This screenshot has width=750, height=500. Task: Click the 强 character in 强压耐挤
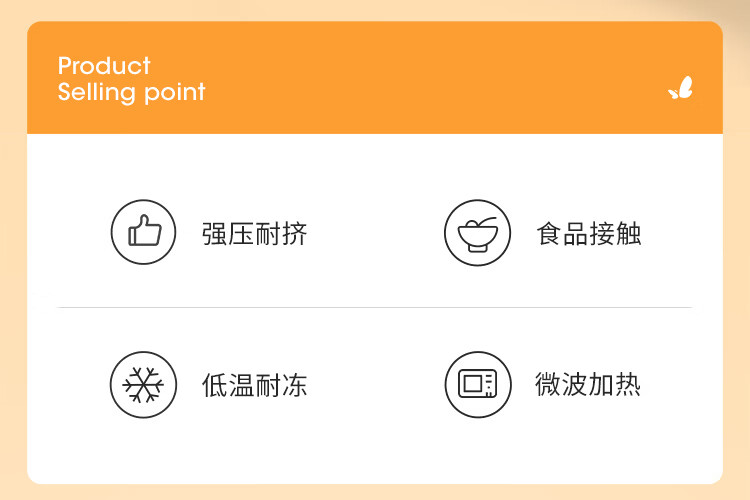(215, 234)
